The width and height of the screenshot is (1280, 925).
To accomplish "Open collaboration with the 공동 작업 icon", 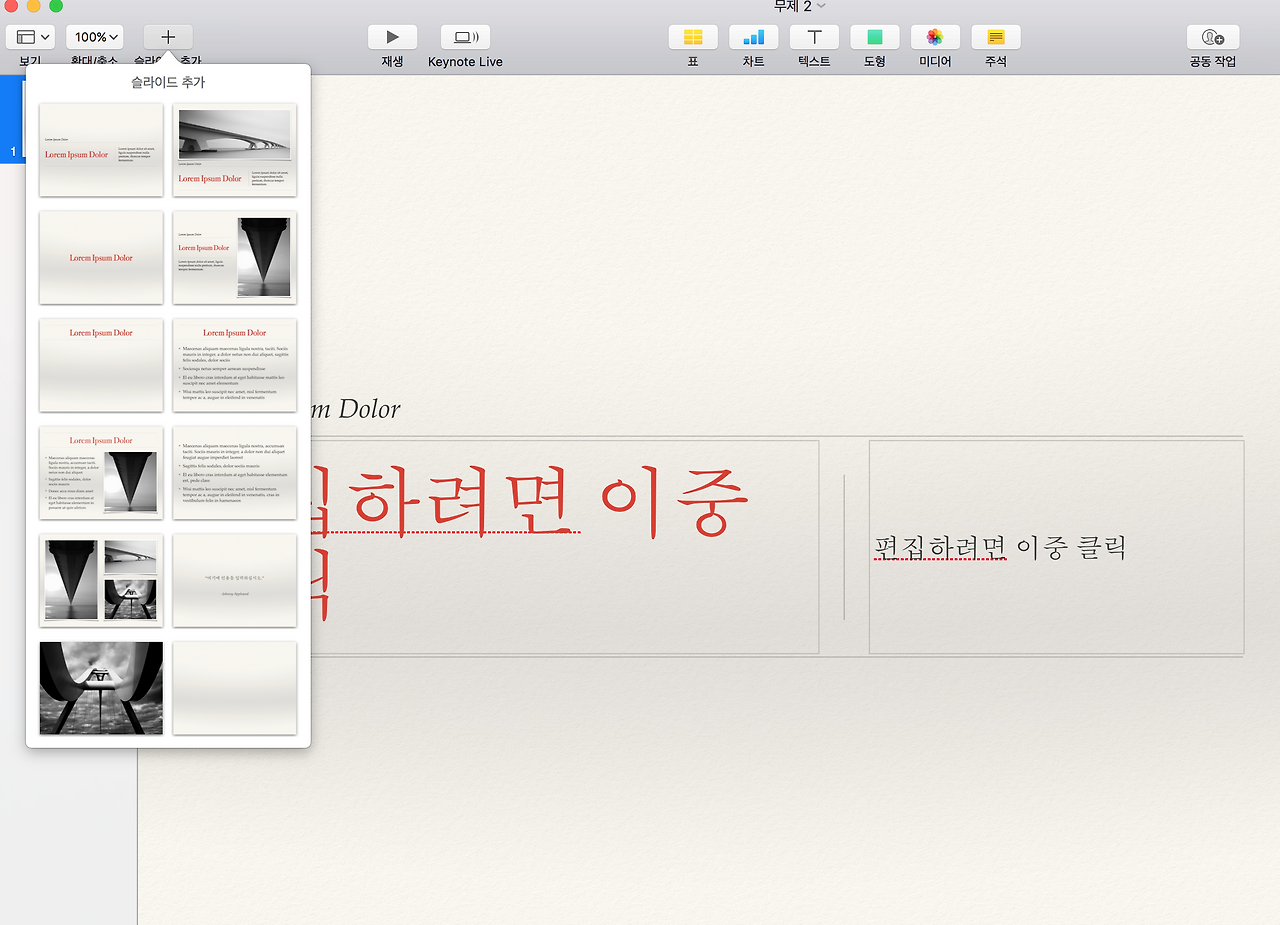I will [1212, 37].
